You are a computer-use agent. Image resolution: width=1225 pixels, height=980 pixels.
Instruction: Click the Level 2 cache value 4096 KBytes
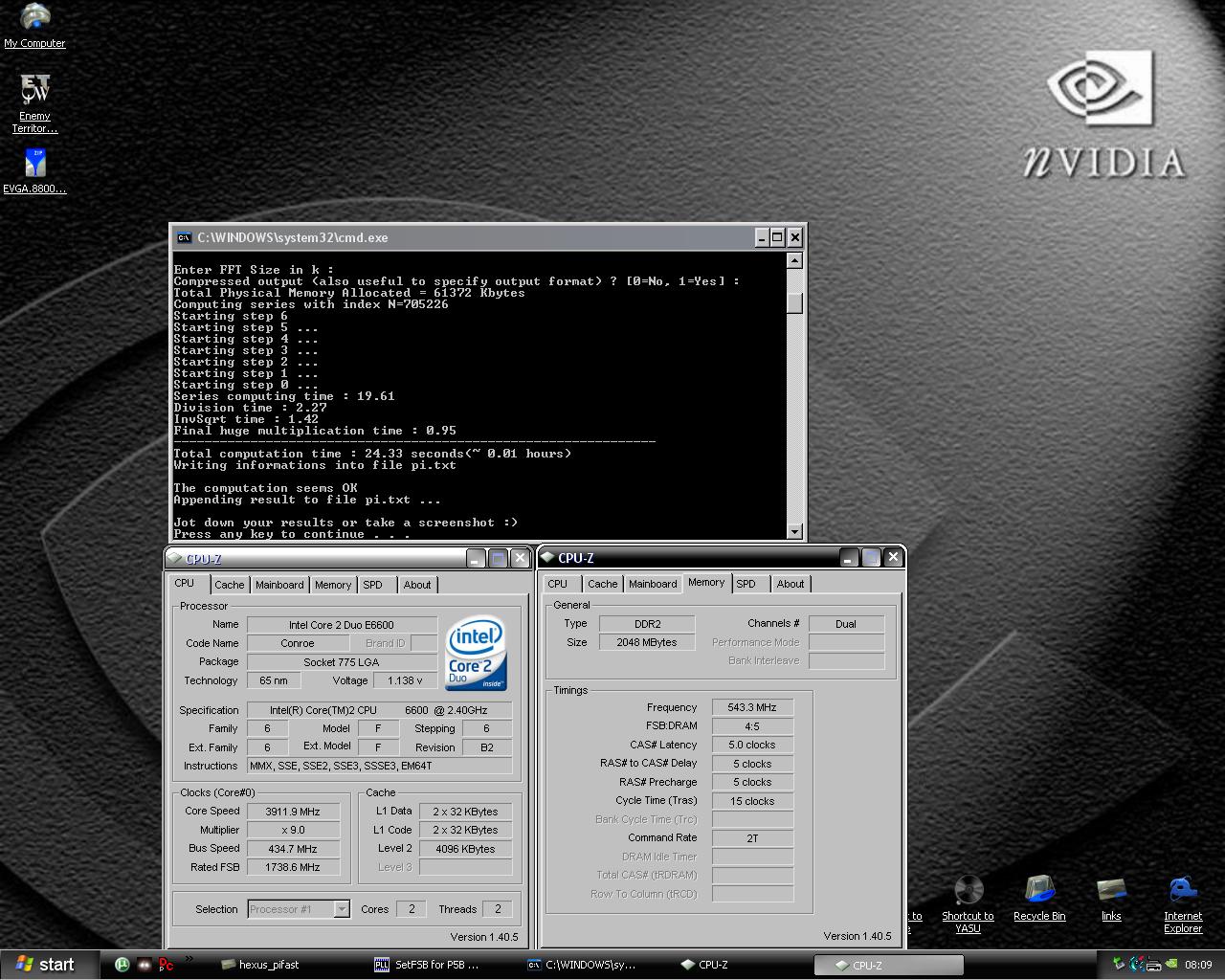pos(465,849)
